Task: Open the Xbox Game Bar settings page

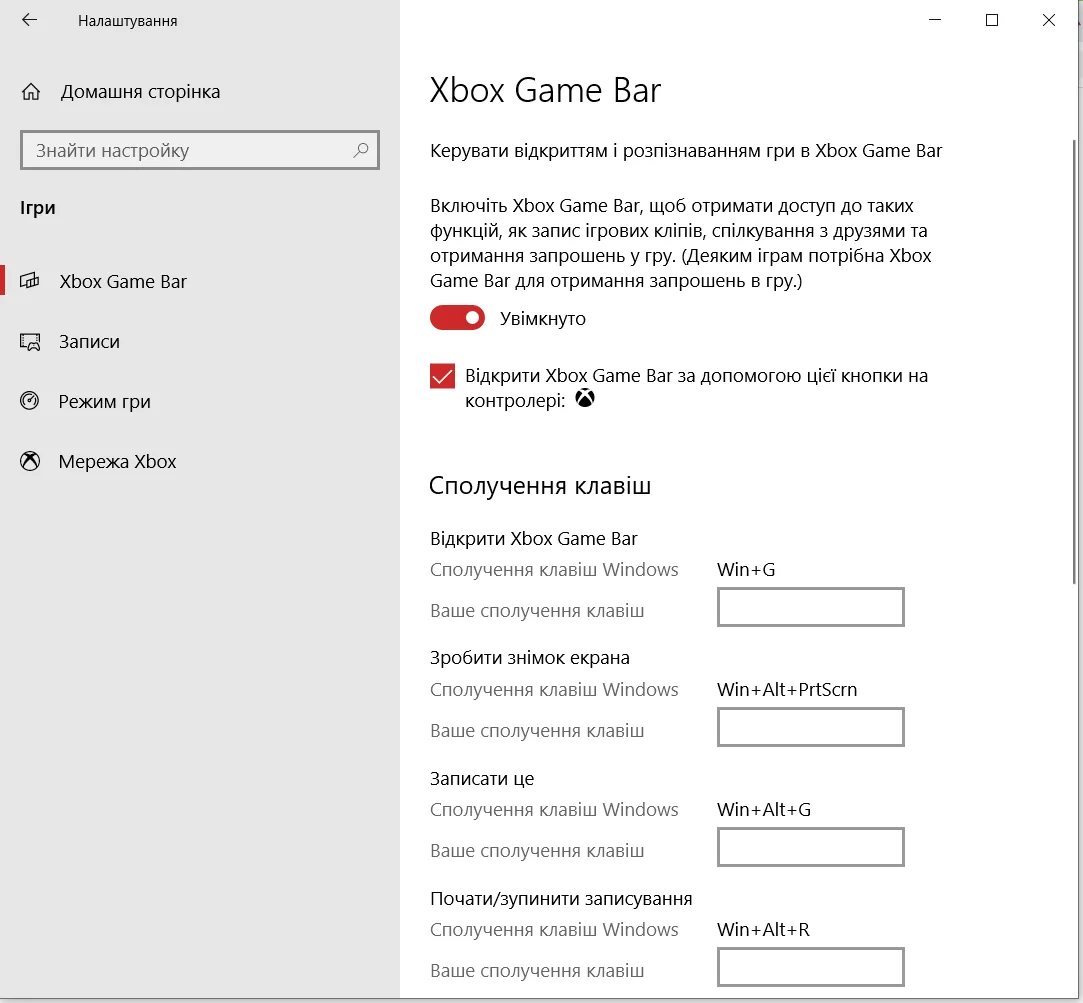Action: (200, 281)
